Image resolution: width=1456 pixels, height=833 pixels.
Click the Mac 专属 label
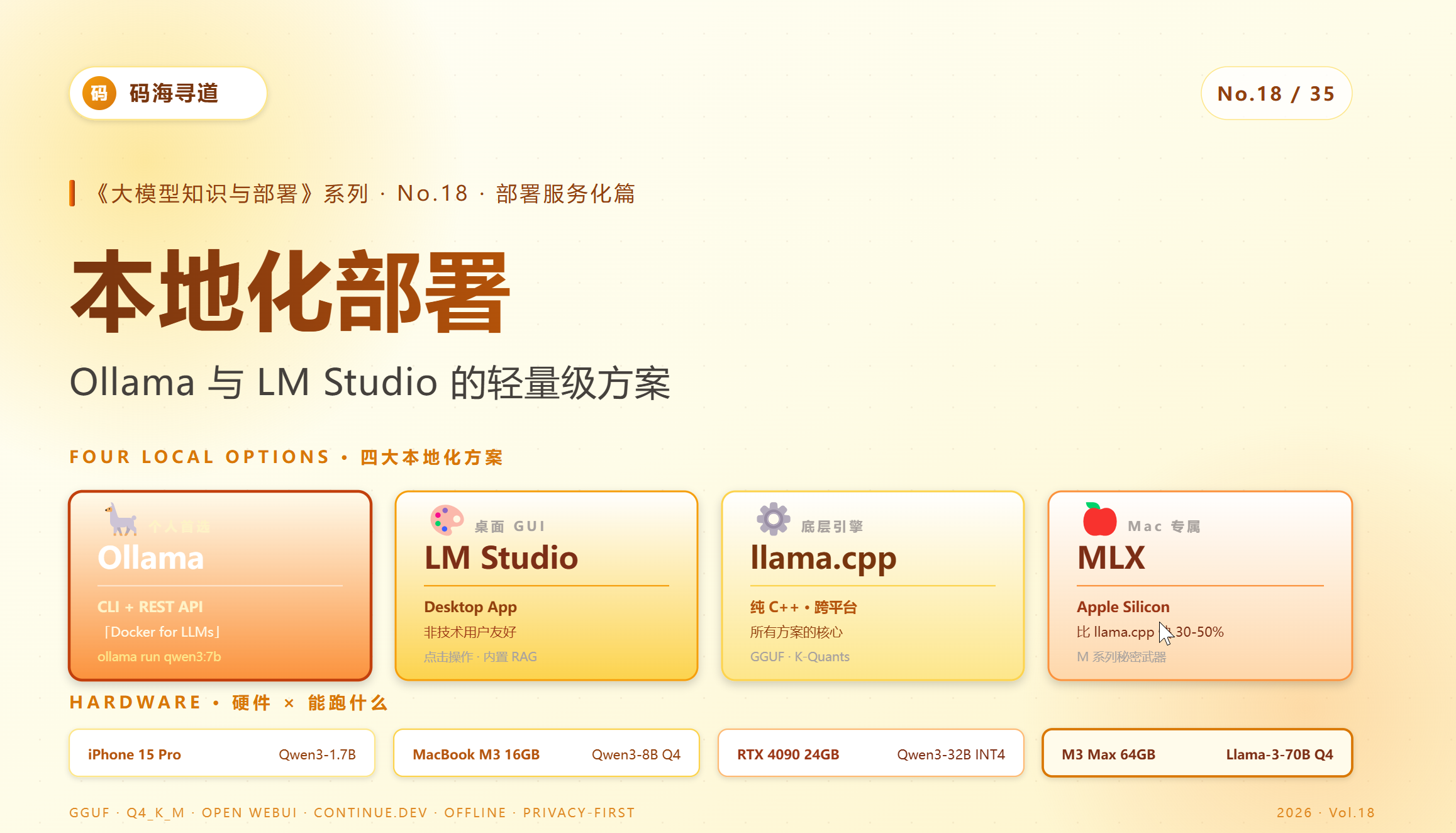tap(1164, 526)
